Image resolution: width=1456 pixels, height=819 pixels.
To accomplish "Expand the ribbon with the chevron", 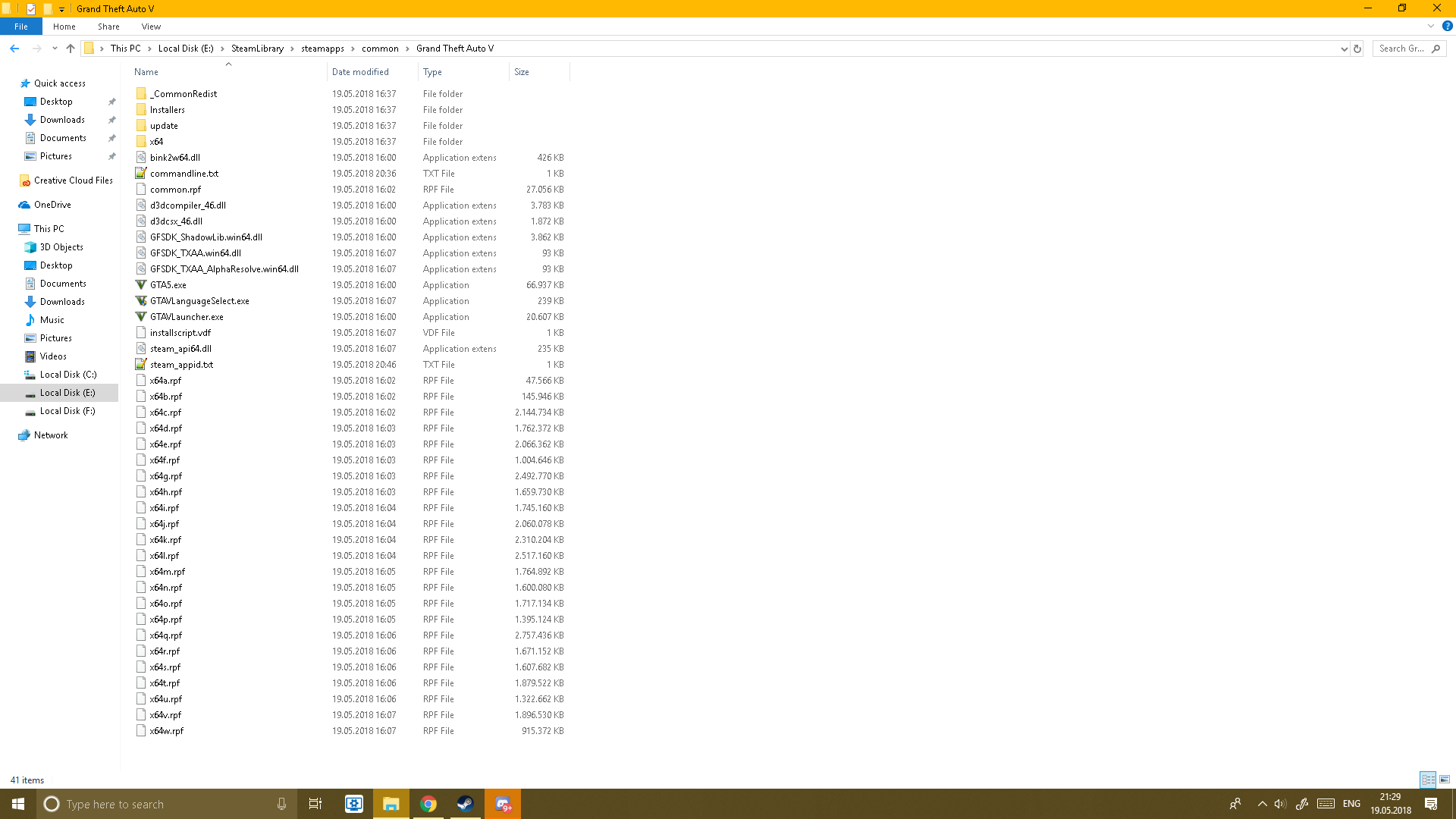I will coord(1431,26).
